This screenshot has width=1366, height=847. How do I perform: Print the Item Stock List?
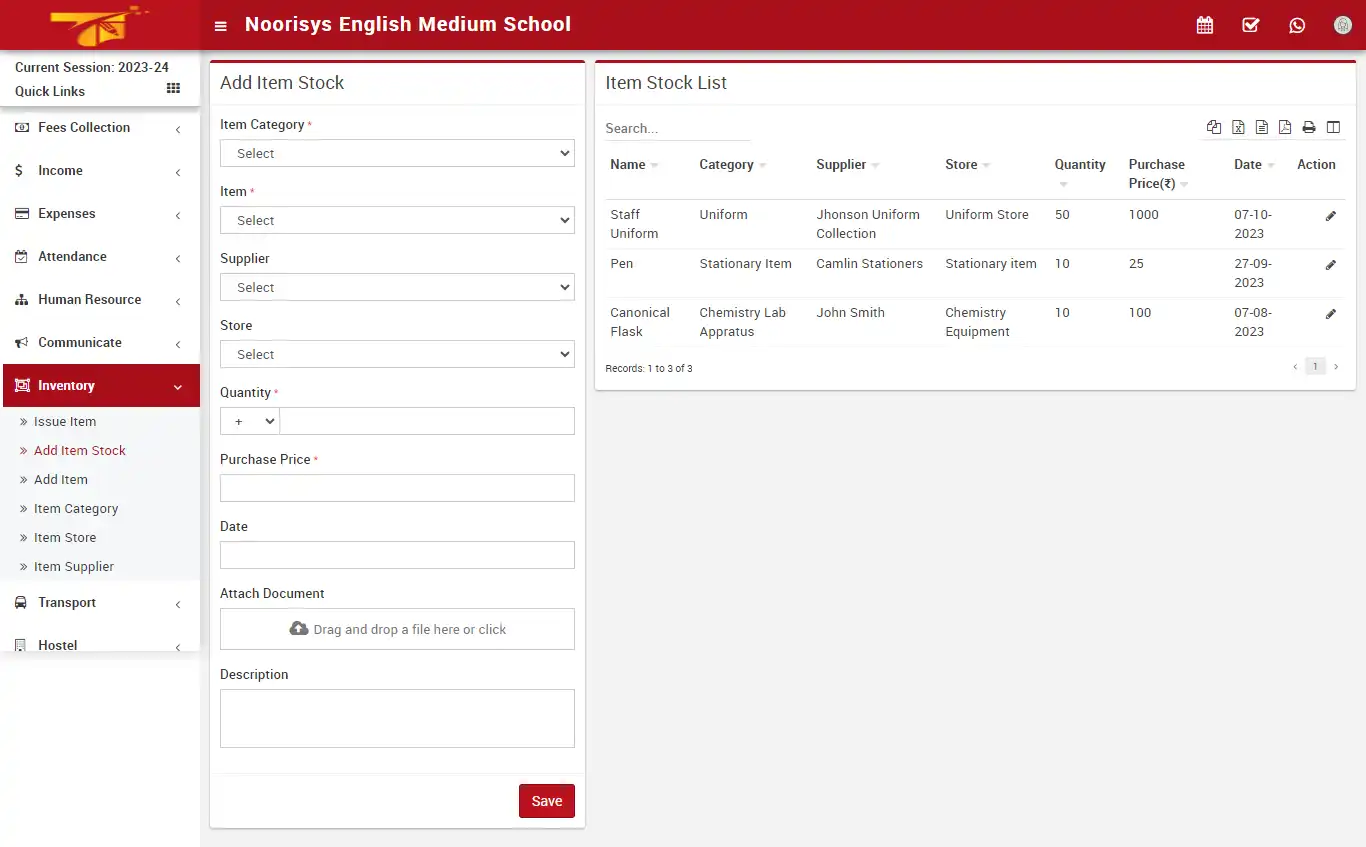pyautogui.click(x=1309, y=127)
